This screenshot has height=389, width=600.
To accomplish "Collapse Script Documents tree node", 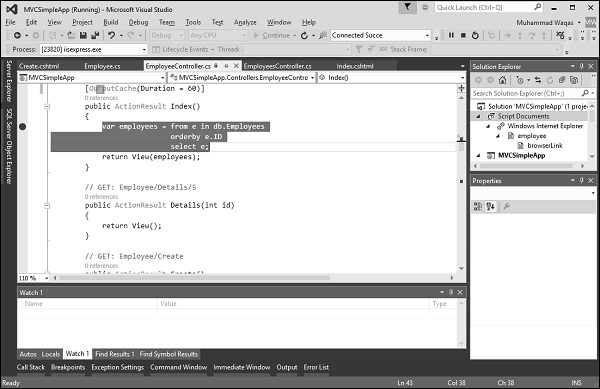I will [478, 116].
